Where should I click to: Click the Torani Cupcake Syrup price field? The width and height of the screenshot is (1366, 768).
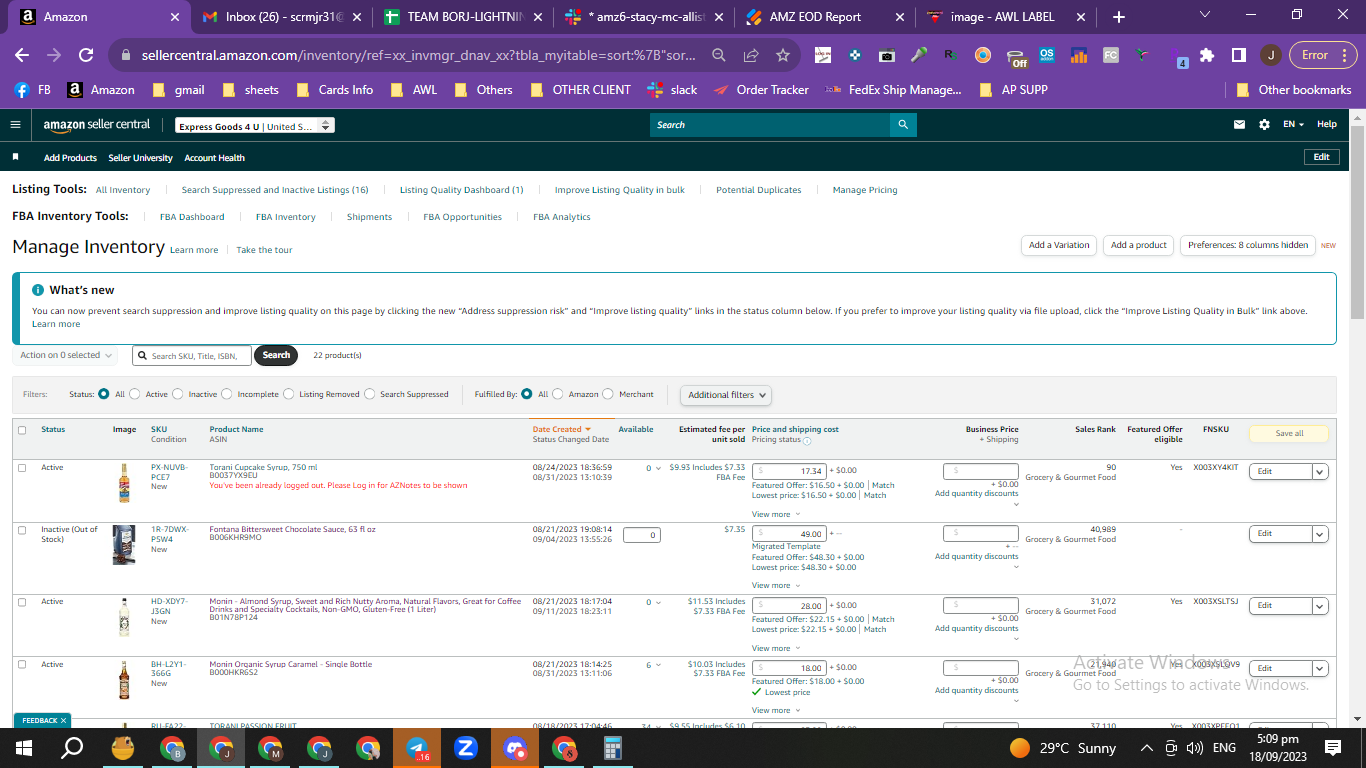pos(789,471)
